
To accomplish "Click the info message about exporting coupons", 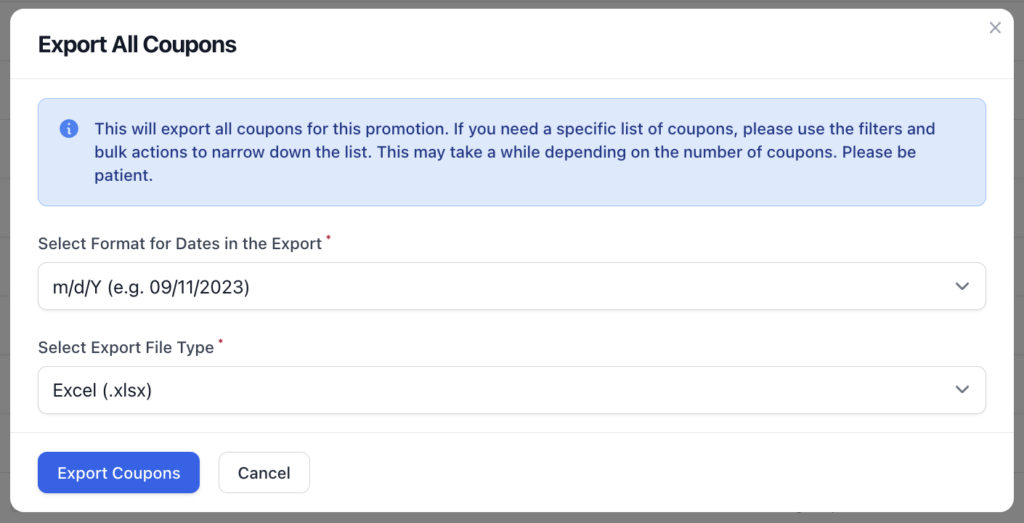I will click(511, 152).
